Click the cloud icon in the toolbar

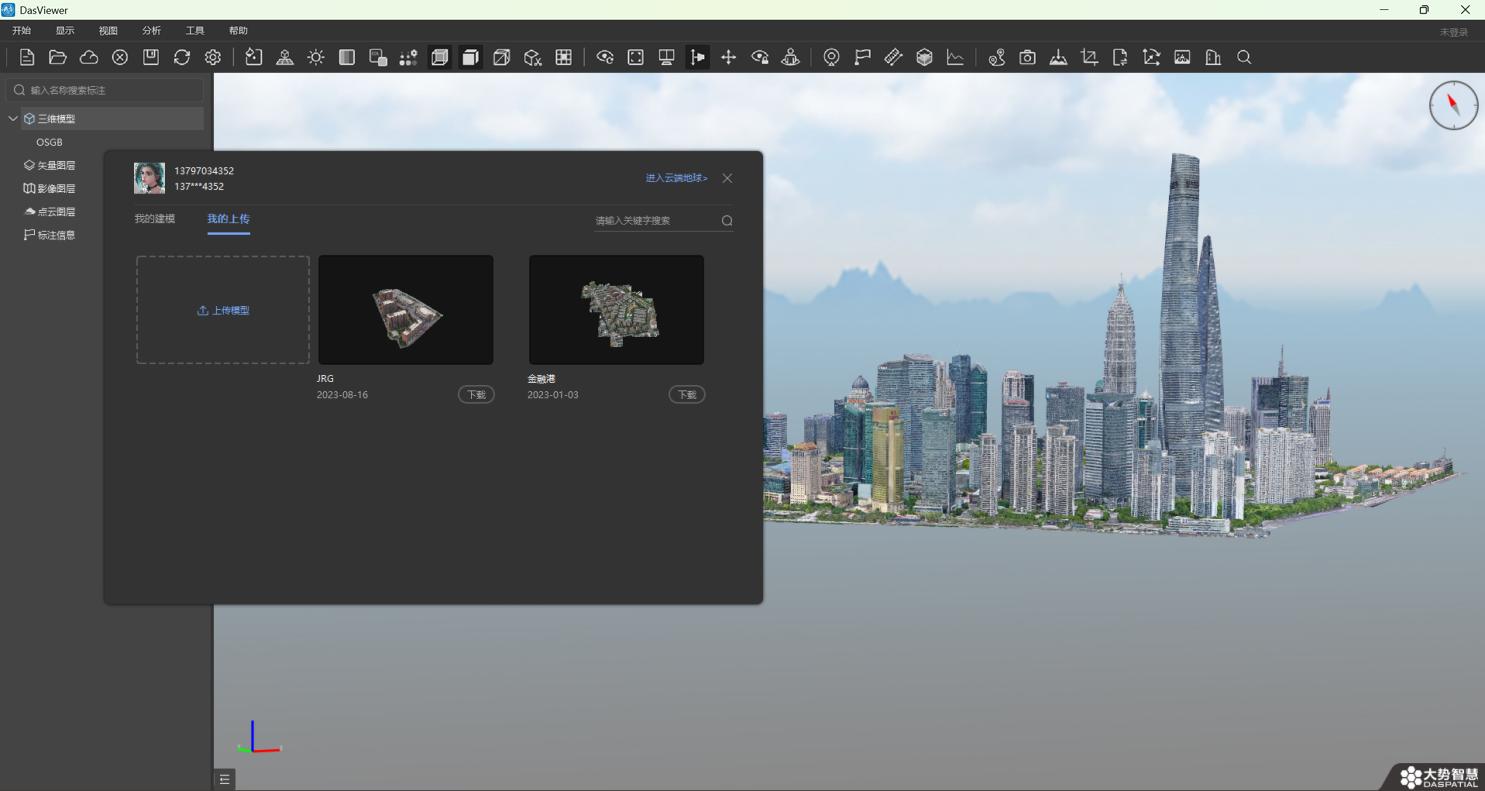(89, 58)
